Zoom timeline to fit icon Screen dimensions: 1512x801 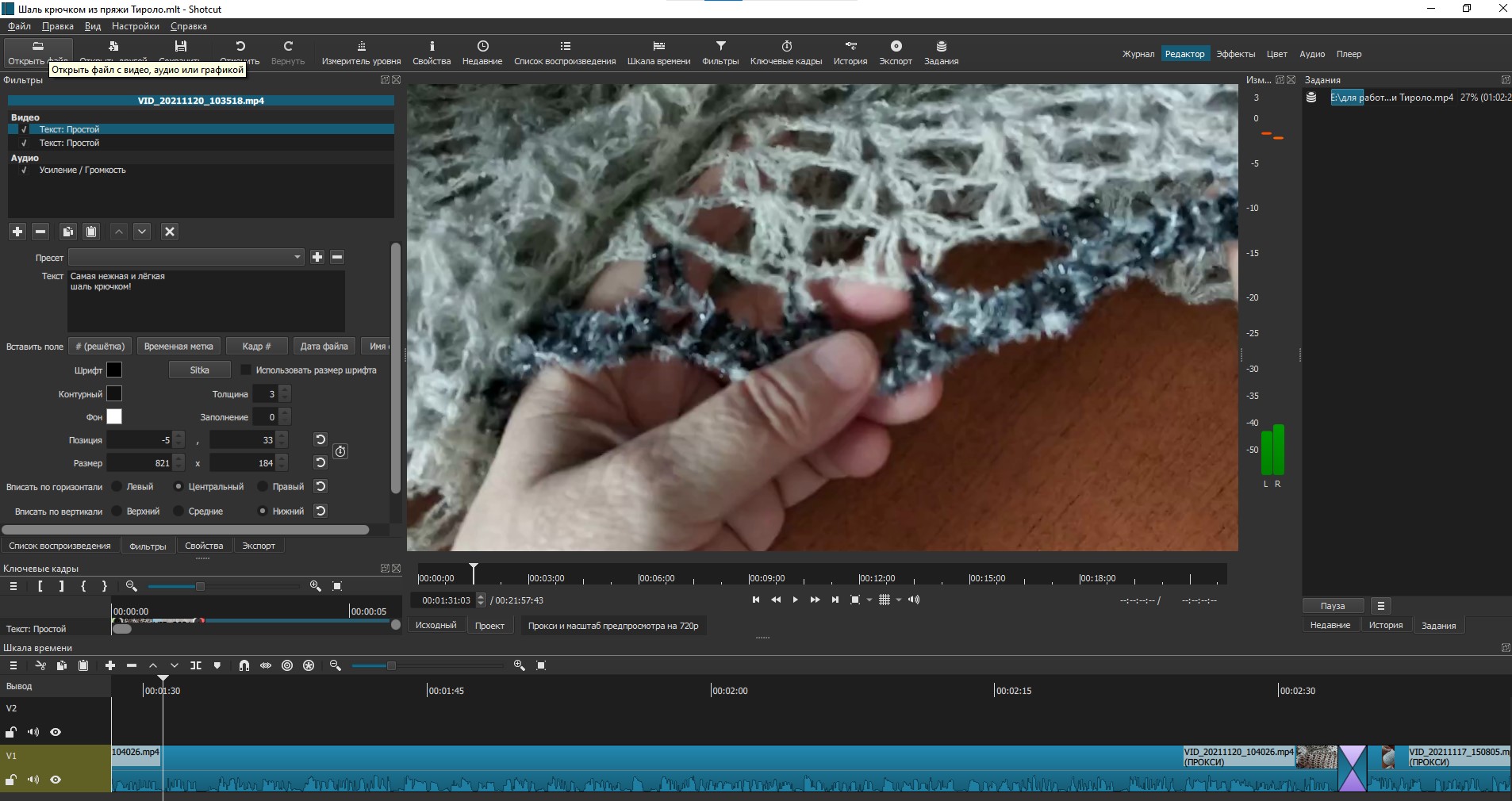541,665
